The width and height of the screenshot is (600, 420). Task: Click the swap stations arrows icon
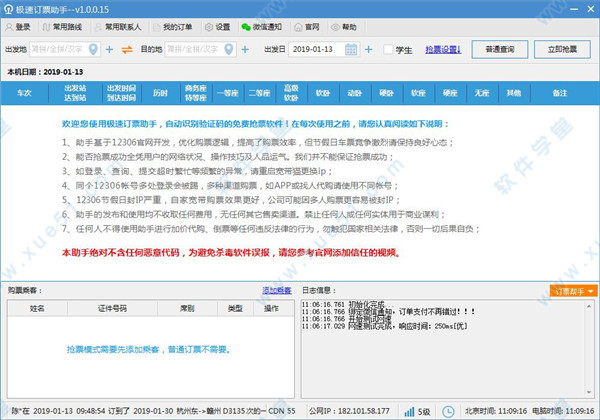126,49
